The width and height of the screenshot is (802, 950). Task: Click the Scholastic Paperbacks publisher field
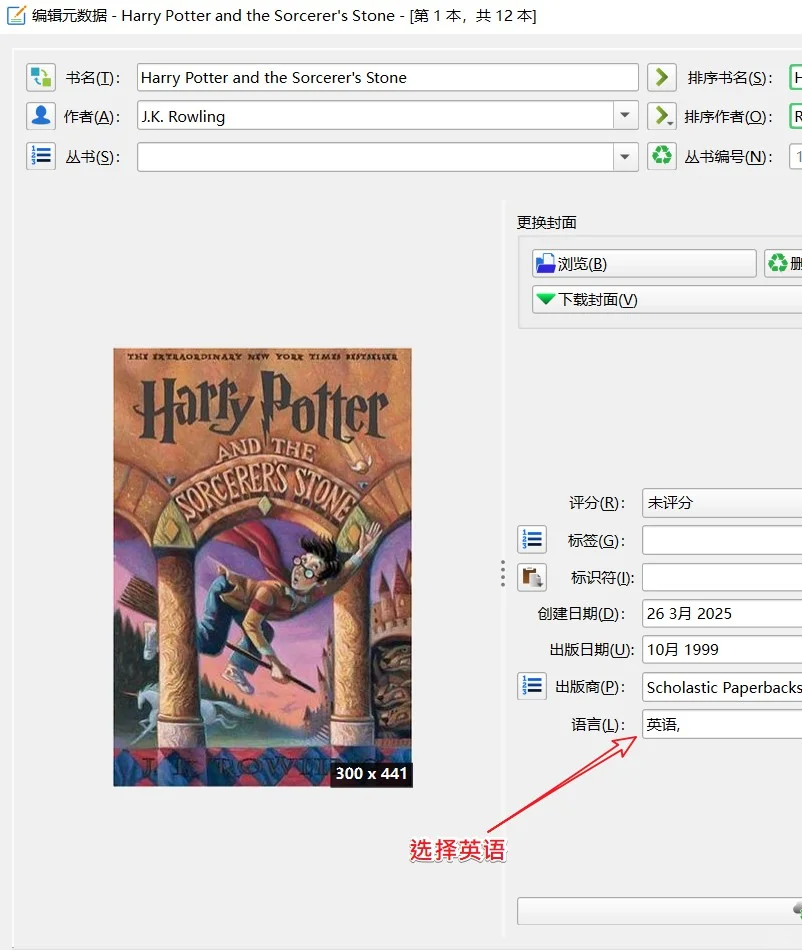point(722,687)
